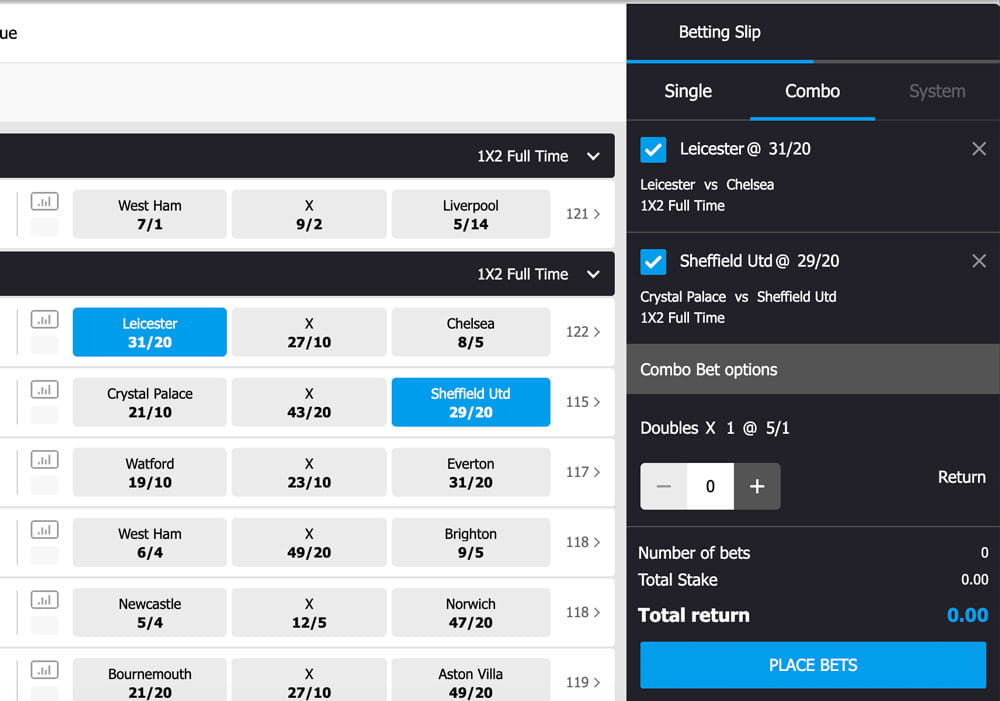
Task: Bet on draw at 43/20
Action: point(309,402)
